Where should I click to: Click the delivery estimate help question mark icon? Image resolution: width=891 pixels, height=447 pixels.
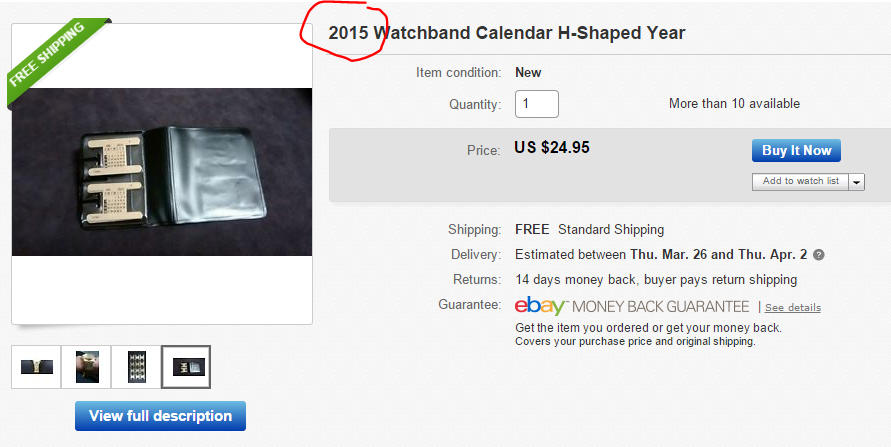click(819, 255)
